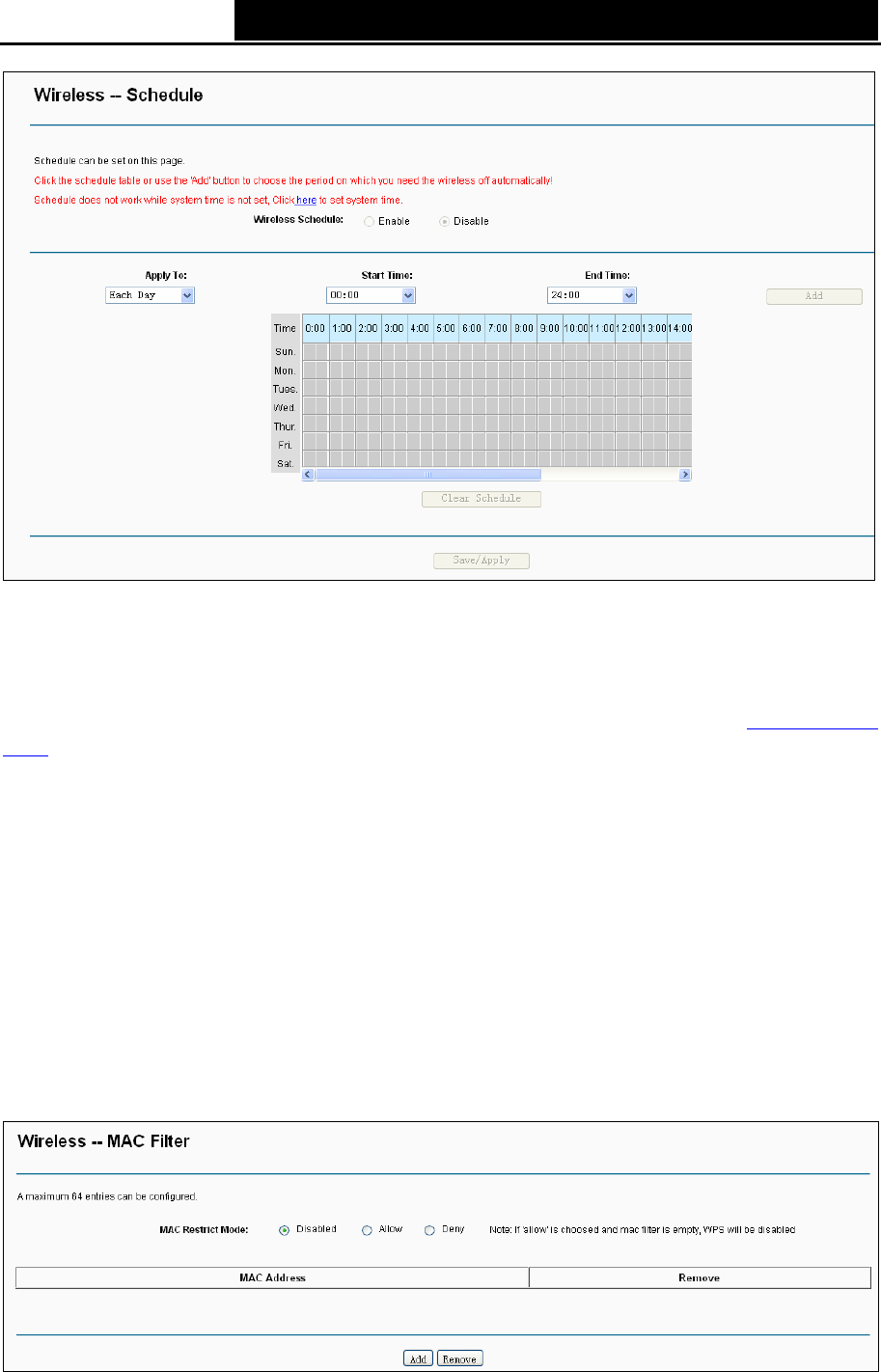The width and height of the screenshot is (881, 1372).
Task: Click the Fri. row label
Action: coord(286,444)
